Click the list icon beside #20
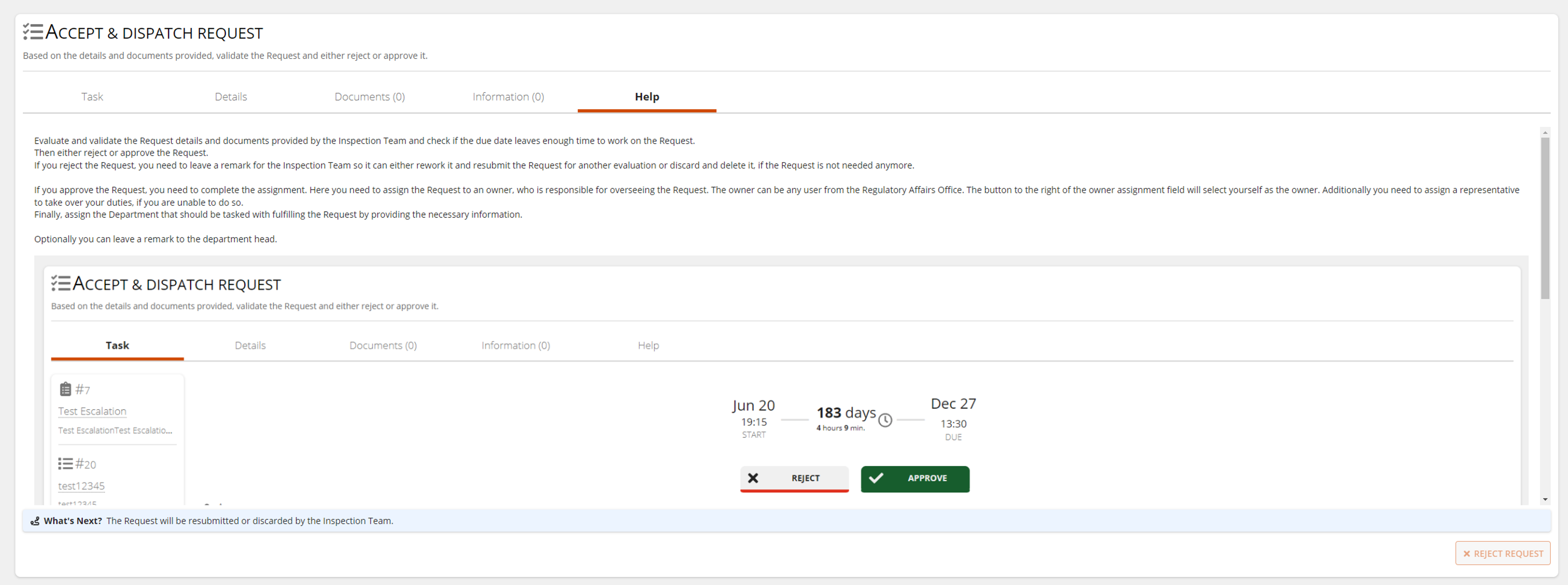This screenshot has width=1568, height=585. tap(65, 464)
